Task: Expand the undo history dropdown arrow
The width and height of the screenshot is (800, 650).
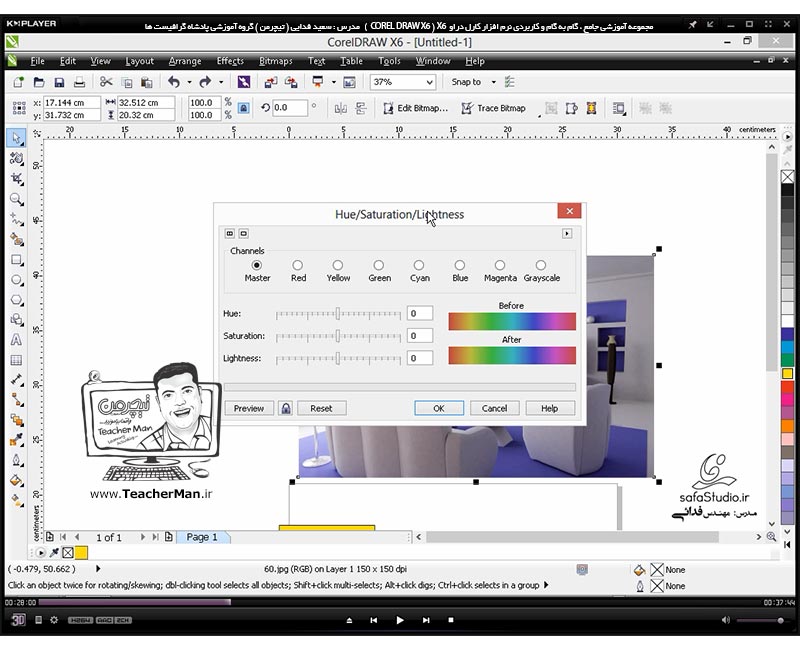Action: 189,82
